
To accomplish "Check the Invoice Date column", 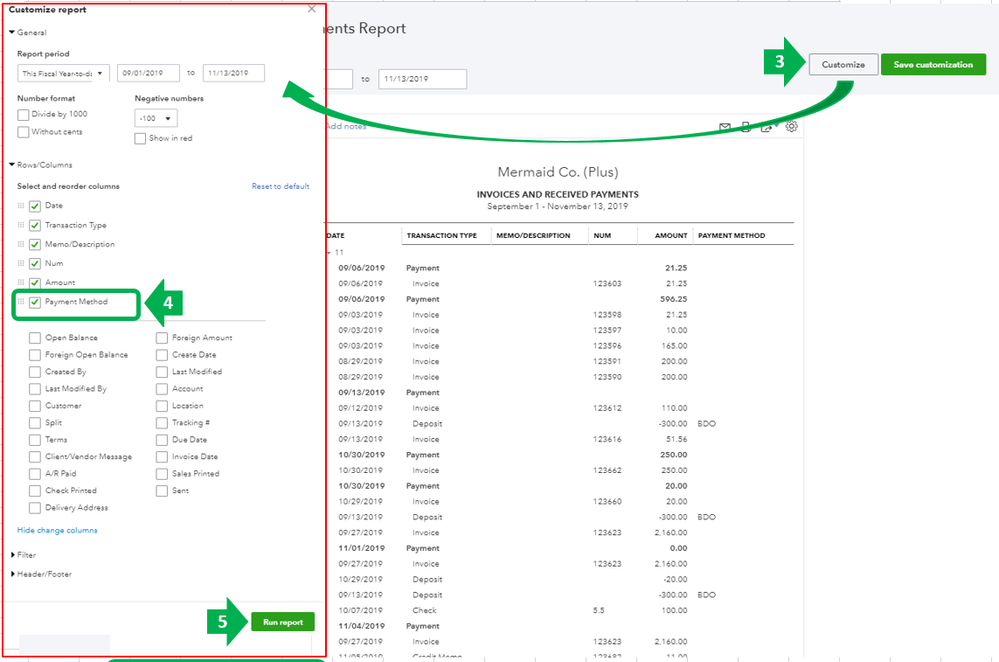I will (x=162, y=457).
